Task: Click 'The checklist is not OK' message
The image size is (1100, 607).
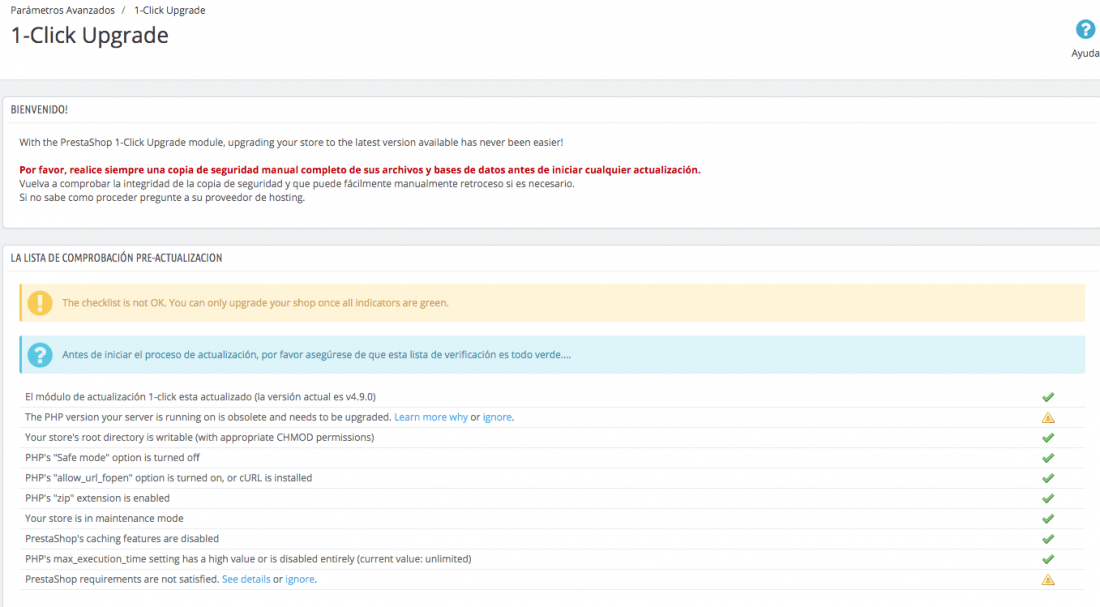Action: [255, 303]
